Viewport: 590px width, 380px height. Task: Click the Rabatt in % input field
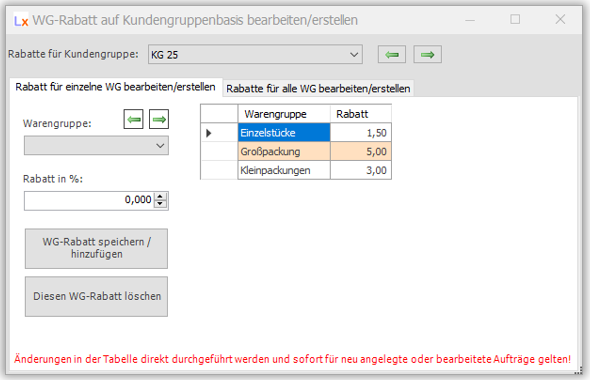point(89,201)
